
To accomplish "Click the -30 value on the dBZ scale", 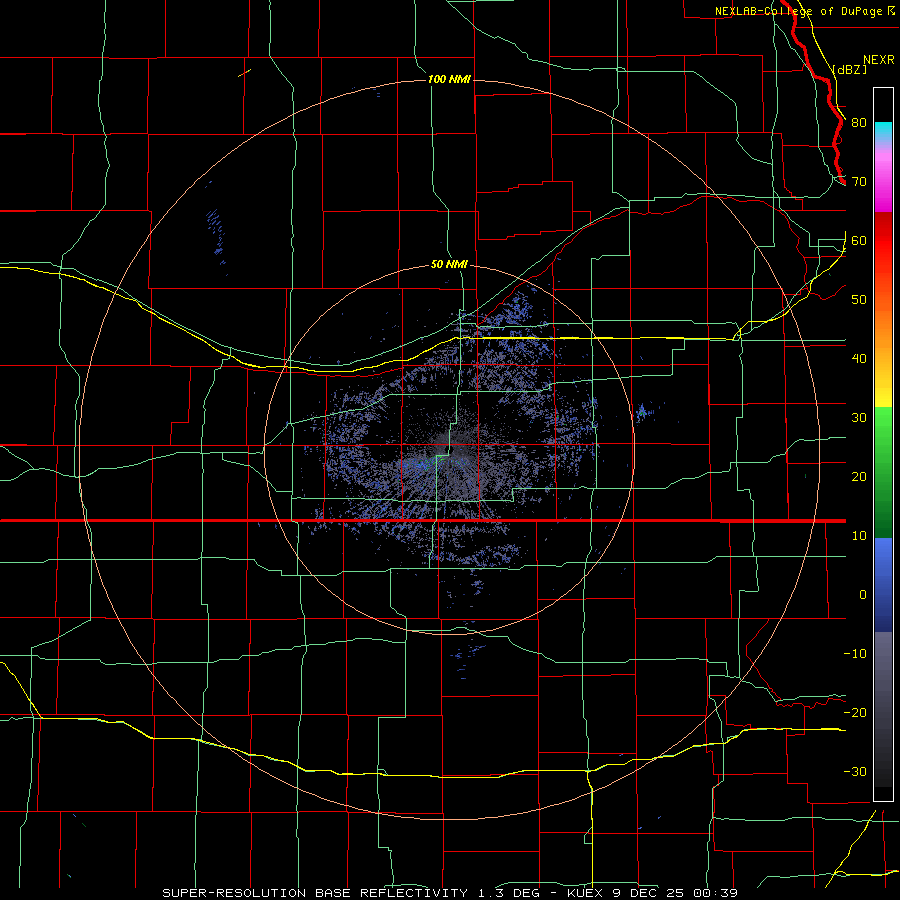I will point(855,772).
